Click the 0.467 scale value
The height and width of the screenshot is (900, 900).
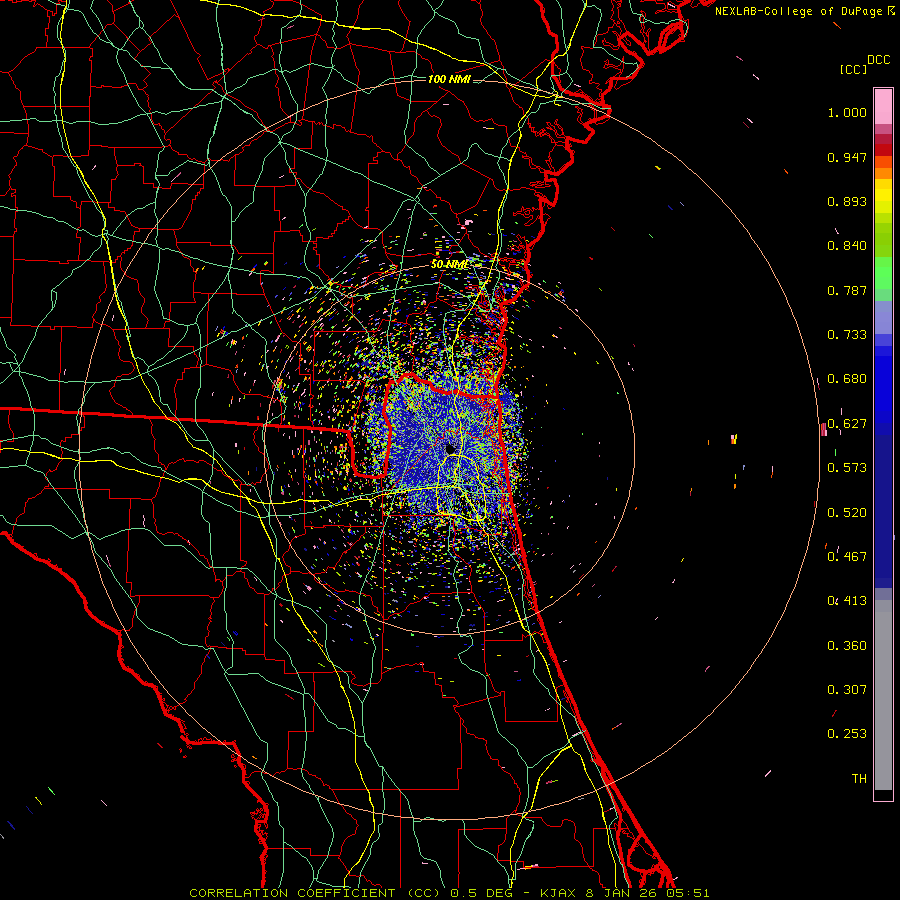(847, 557)
